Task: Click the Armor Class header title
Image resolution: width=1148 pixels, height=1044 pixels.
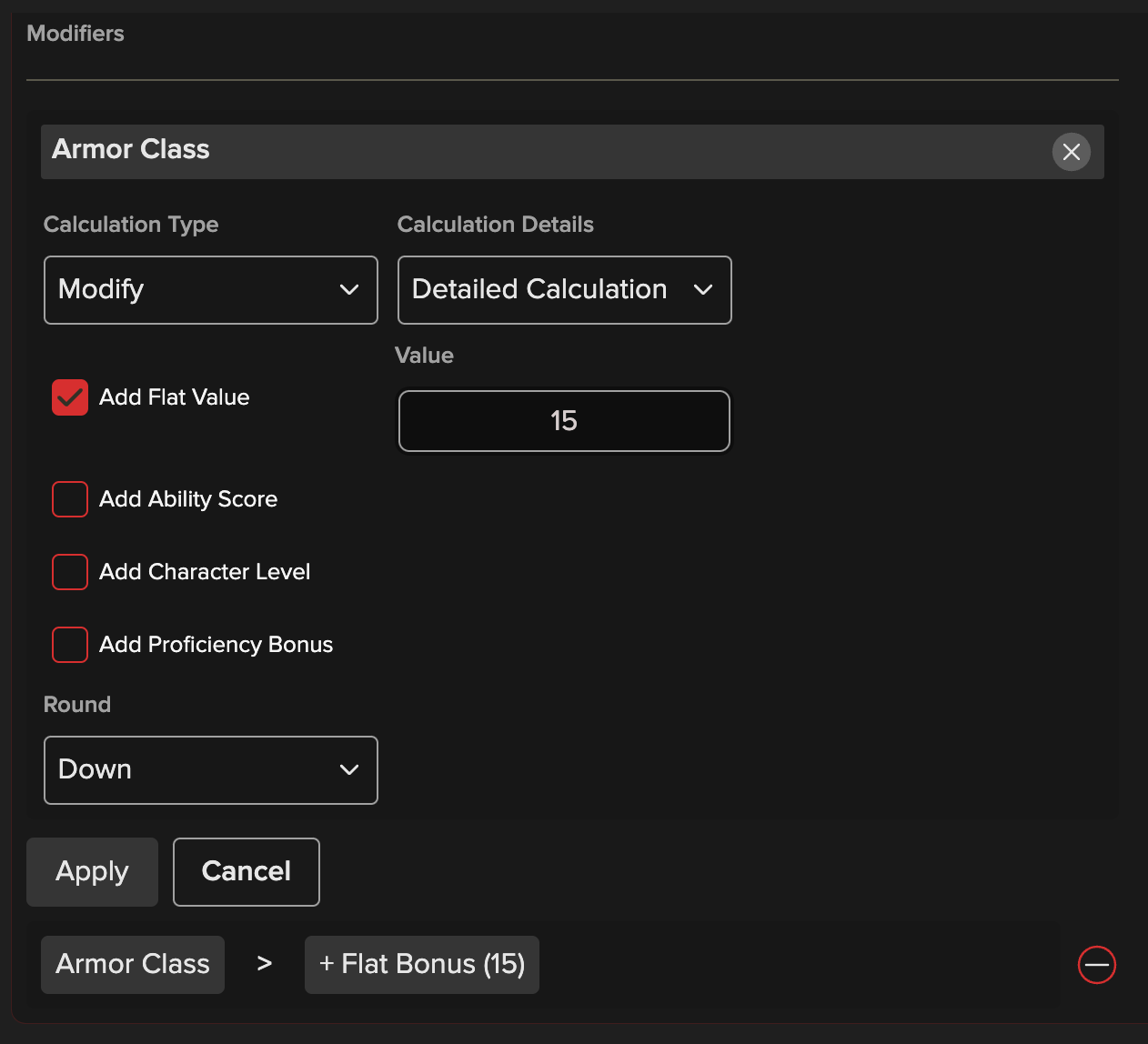Action: pos(131,149)
